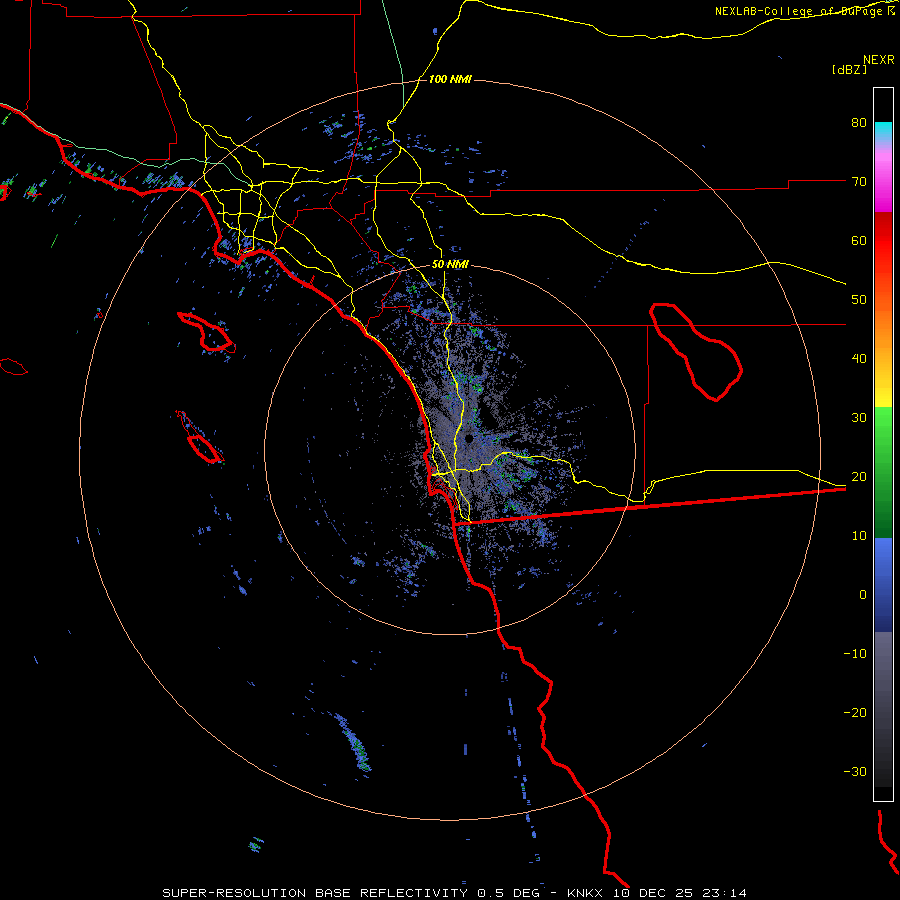Select the -10 value on dBZ scale

855,654
